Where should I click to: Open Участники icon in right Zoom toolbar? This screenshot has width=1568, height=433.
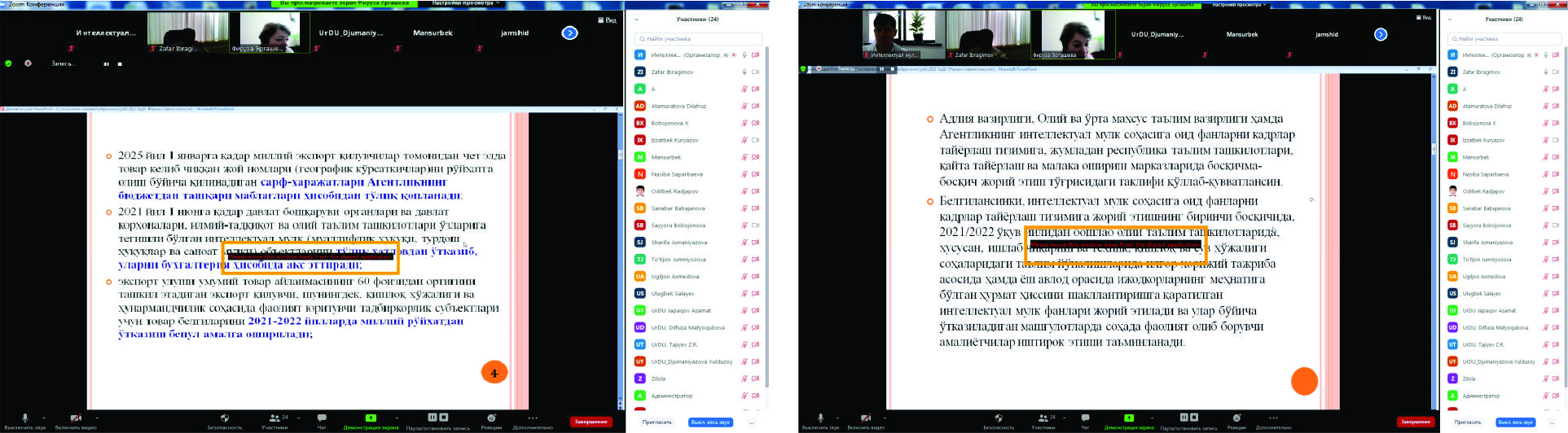(1043, 418)
